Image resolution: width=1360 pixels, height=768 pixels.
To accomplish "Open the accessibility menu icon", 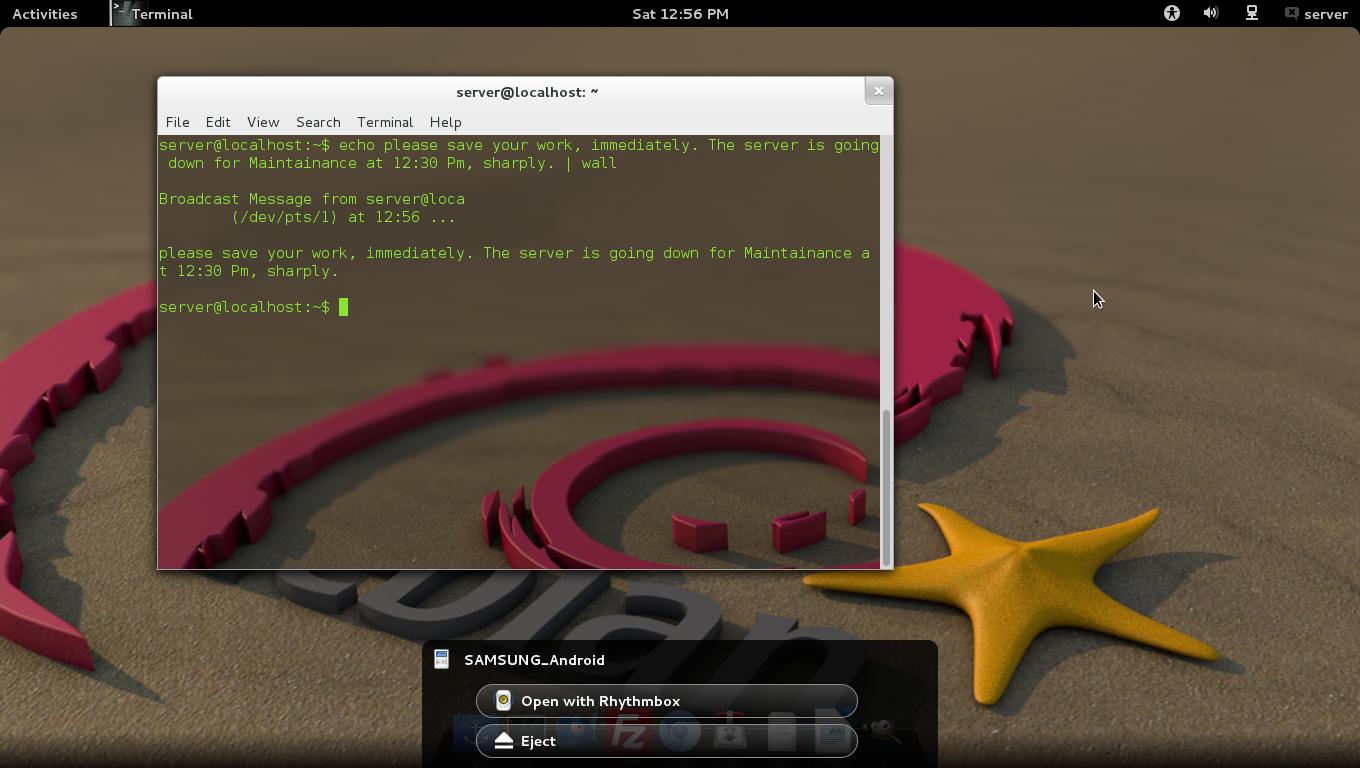I will click(x=1171, y=14).
